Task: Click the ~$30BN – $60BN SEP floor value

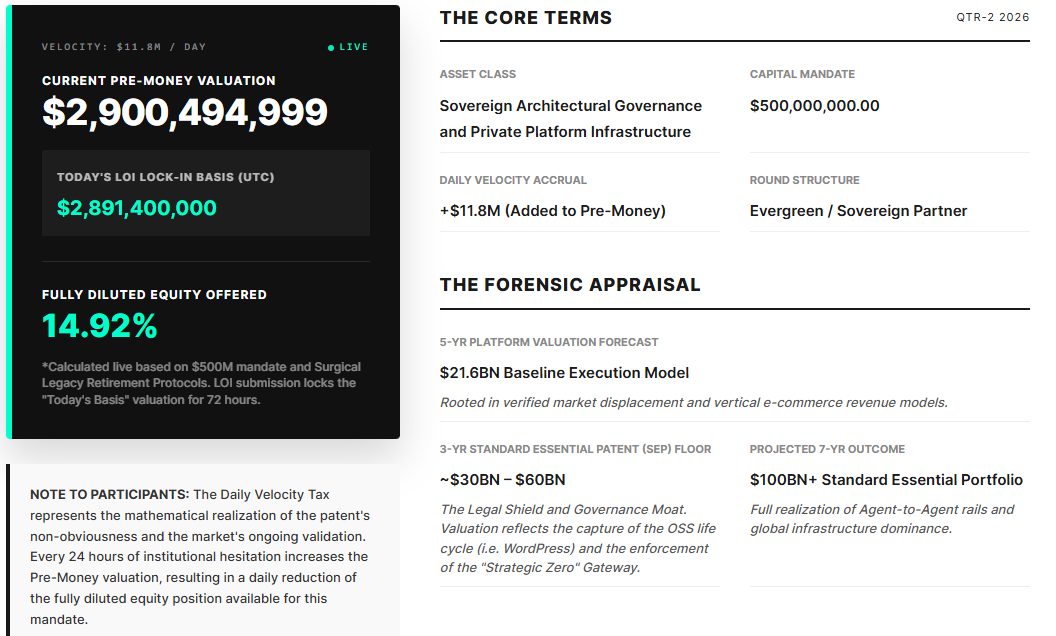Action: click(x=502, y=480)
